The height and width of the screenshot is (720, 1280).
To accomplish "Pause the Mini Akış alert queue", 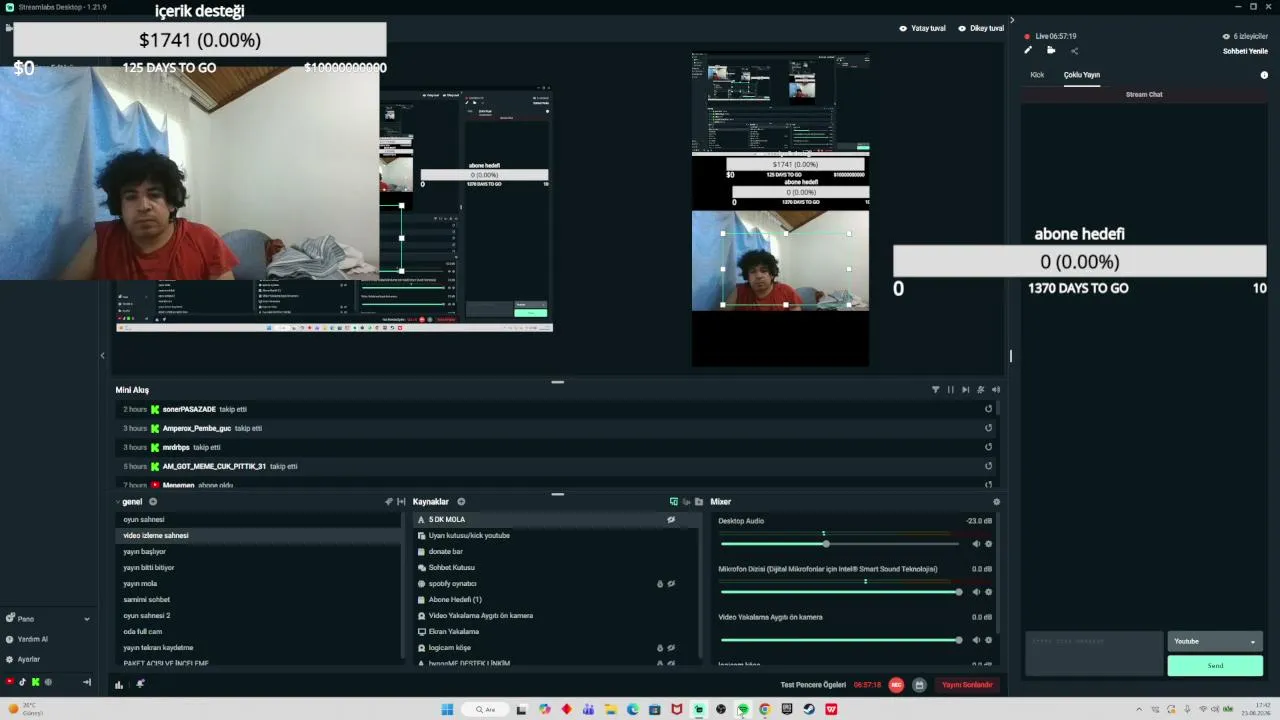I will click(951, 390).
